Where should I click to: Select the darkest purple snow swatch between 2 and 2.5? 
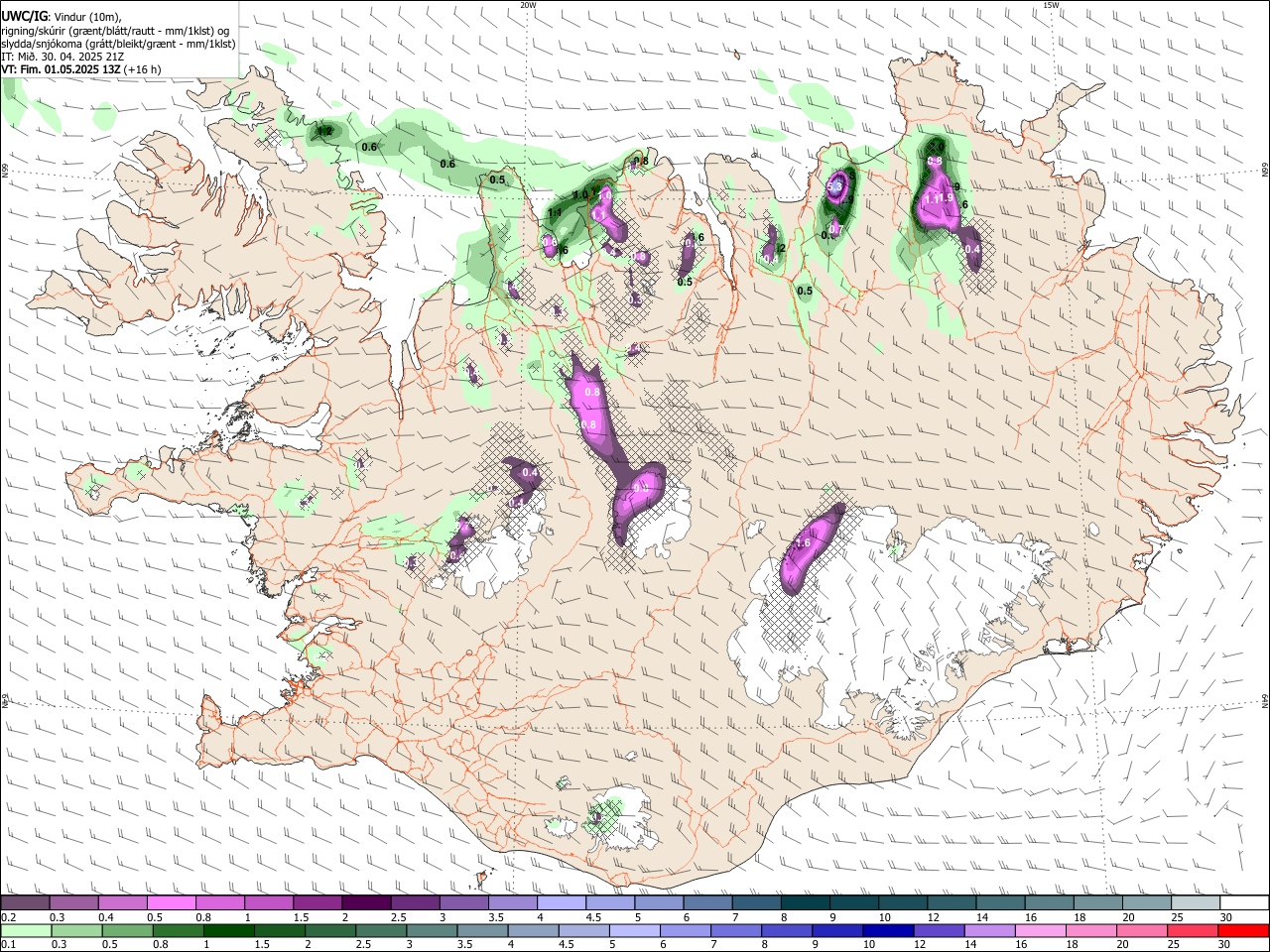click(x=365, y=903)
